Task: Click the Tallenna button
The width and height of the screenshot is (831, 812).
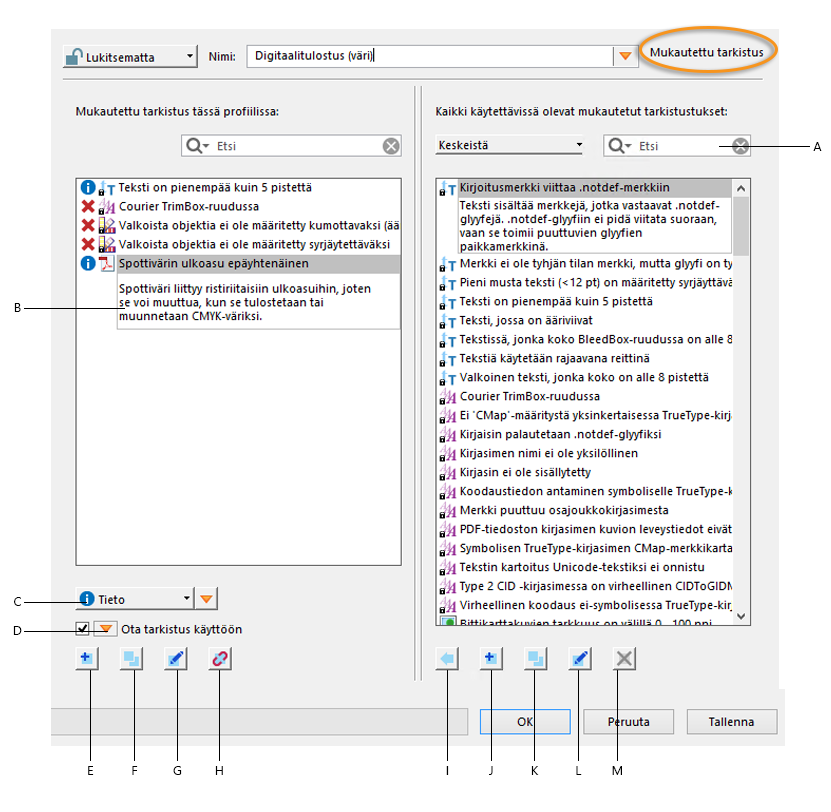Action: [x=732, y=721]
